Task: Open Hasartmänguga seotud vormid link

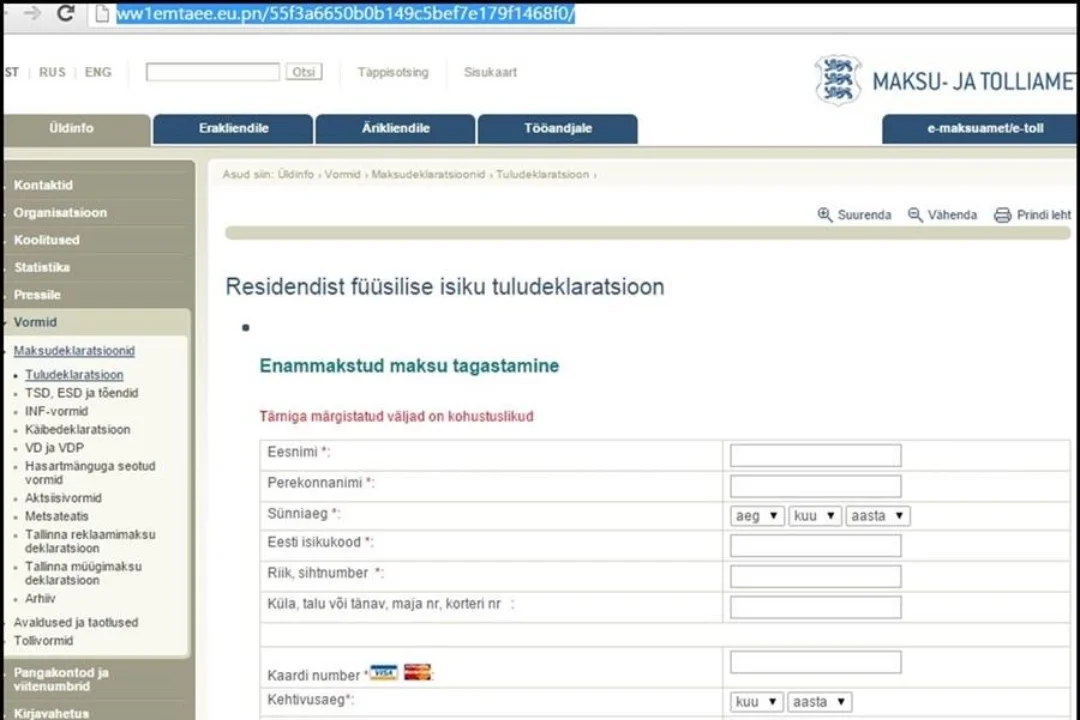Action: (90, 473)
